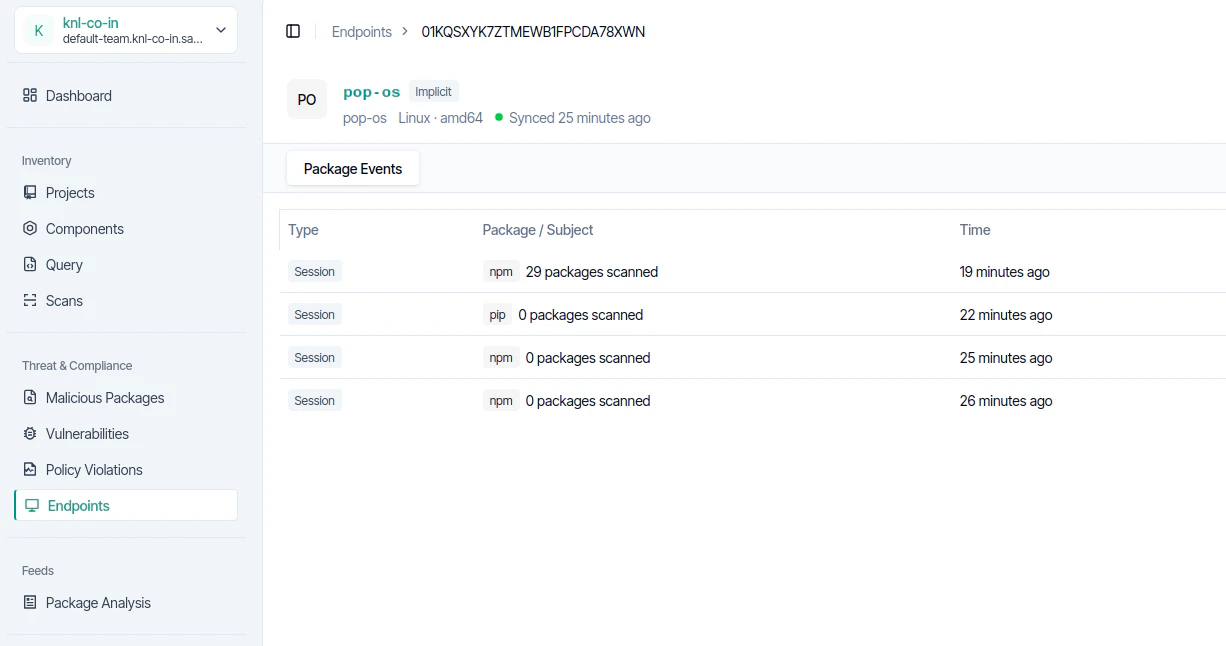Click the npm tag beside 29 packages scanned
This screenshot has height=646, width=1226.
click(x=501, y=272)
